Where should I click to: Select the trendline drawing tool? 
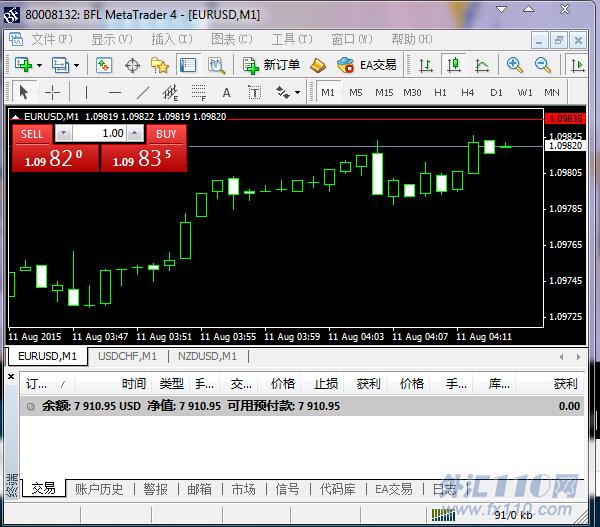pyautogui.click(x=143, y=92)
